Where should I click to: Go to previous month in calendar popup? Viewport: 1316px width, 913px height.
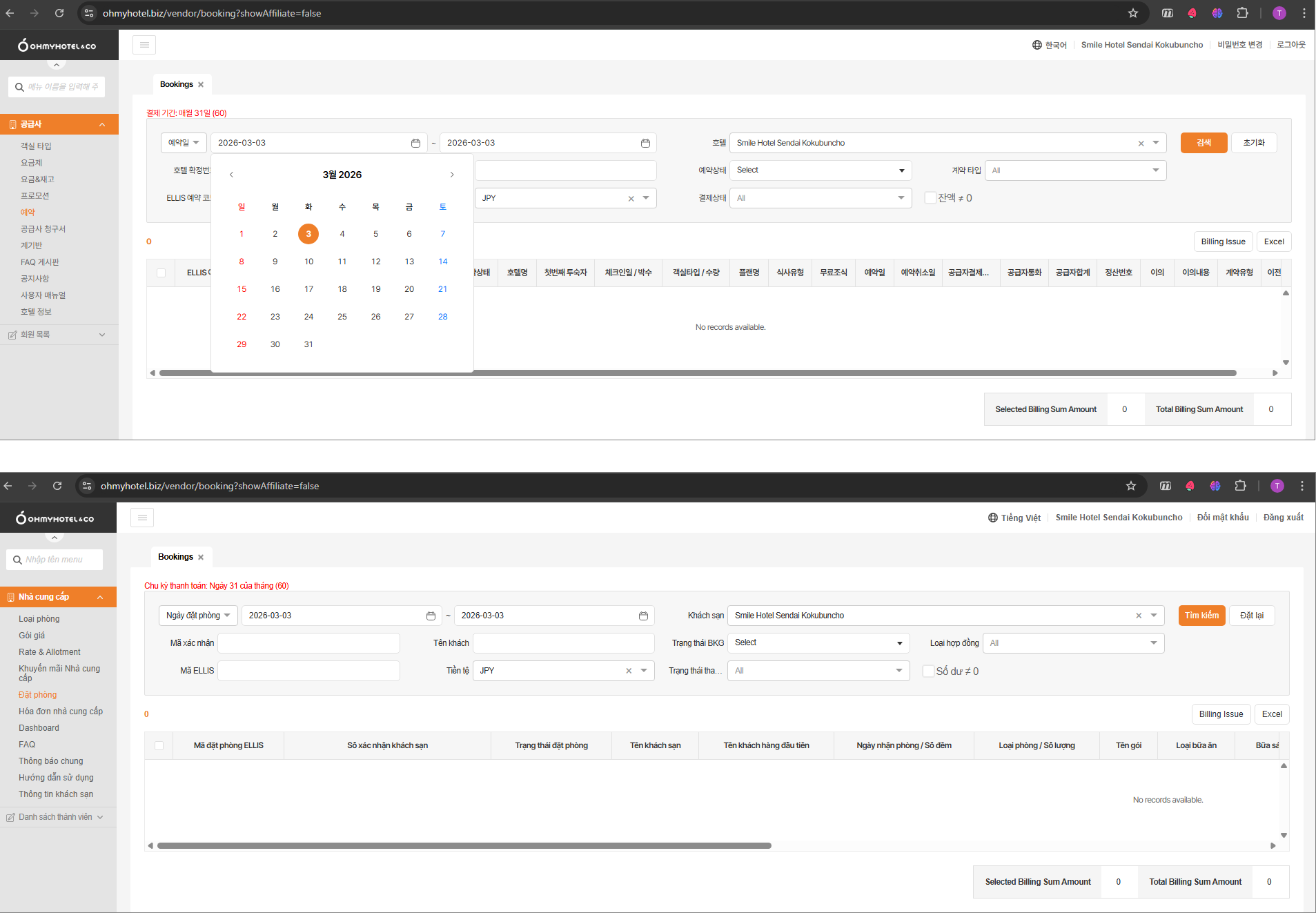(232, 175)
